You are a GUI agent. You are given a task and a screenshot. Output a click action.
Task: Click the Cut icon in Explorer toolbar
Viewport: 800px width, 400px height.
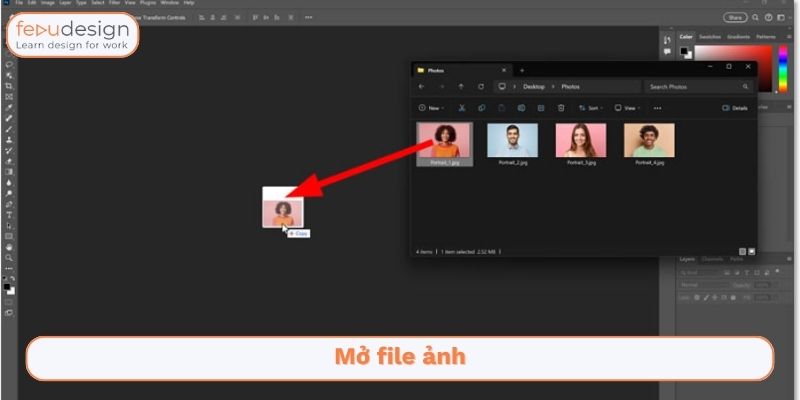(462, 108)
